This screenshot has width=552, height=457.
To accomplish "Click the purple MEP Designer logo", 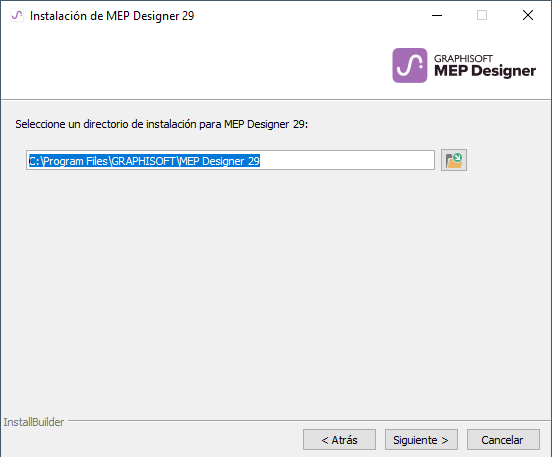I will [x=410, y=65].
